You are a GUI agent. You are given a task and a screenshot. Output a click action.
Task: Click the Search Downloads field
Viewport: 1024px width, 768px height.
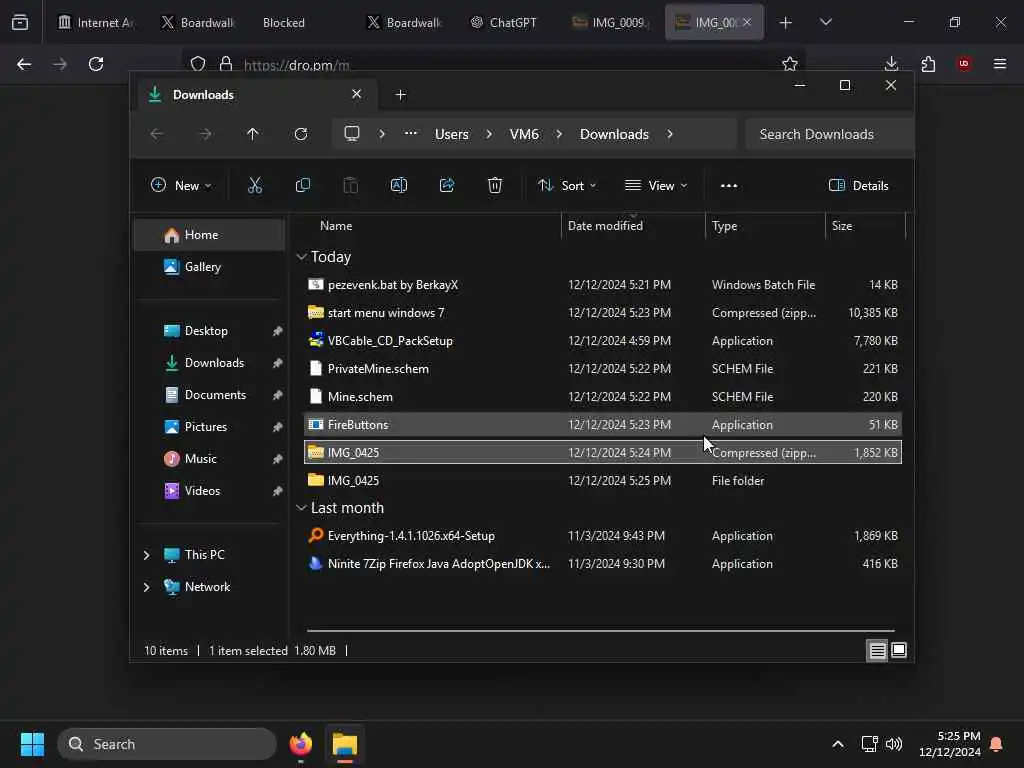[x=828, y=134]
